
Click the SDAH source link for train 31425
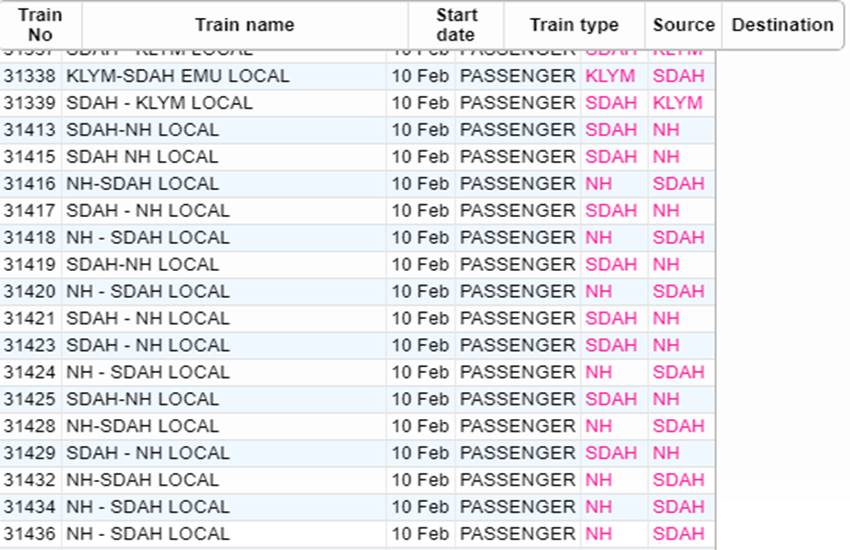click(611, 400)
